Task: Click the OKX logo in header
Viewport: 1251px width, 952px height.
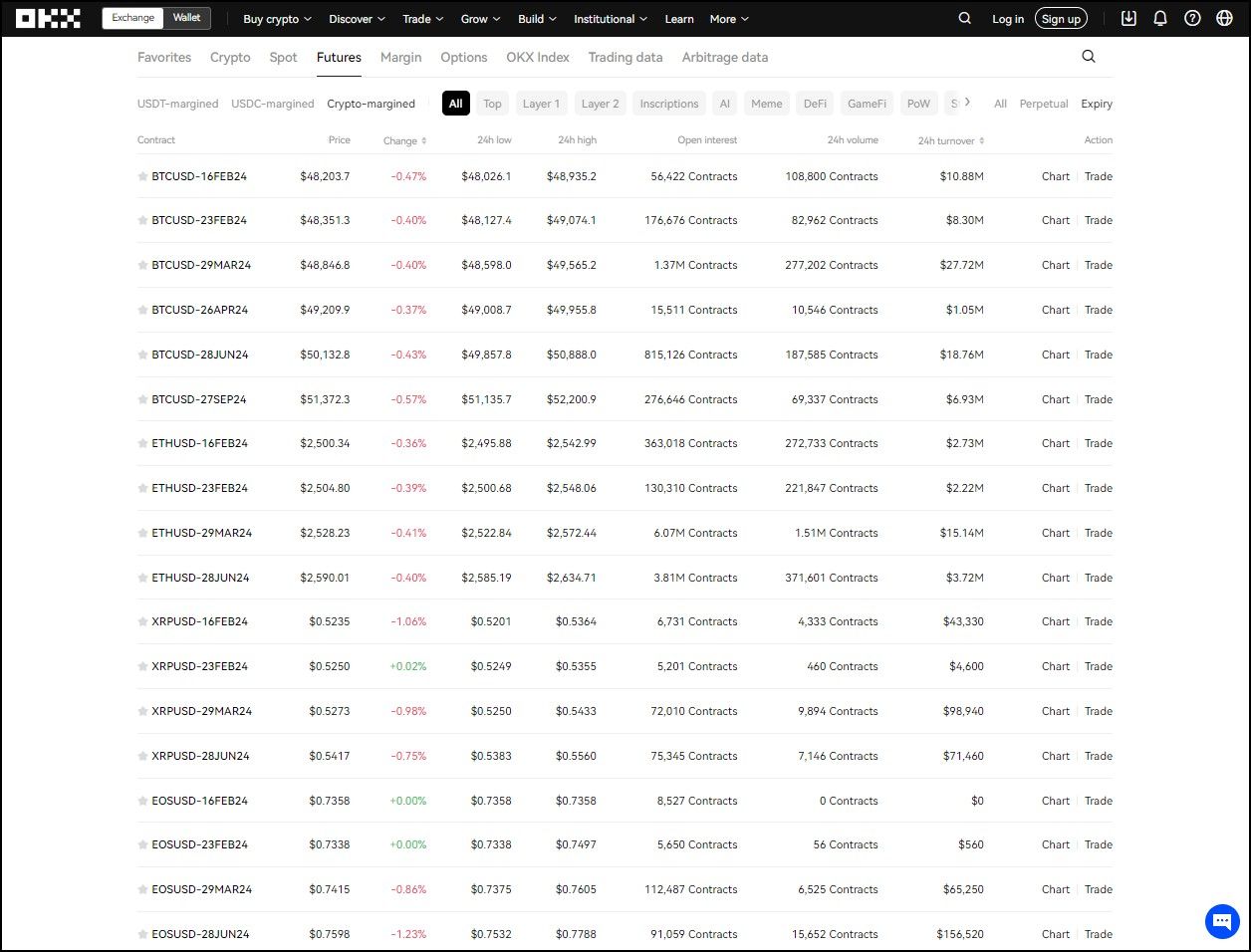Action: tap(48, 19)
